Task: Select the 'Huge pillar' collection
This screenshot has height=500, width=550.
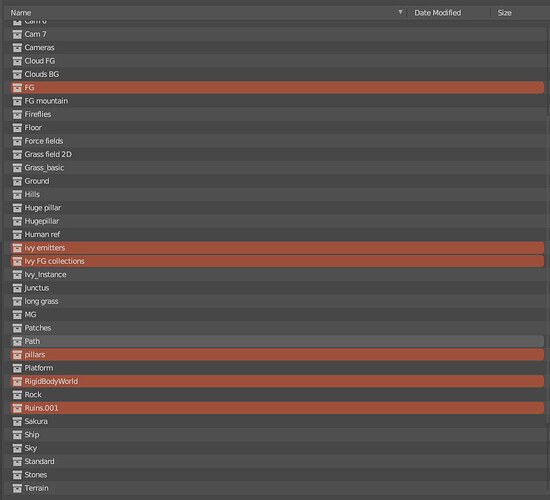Action: click(277, 208)
